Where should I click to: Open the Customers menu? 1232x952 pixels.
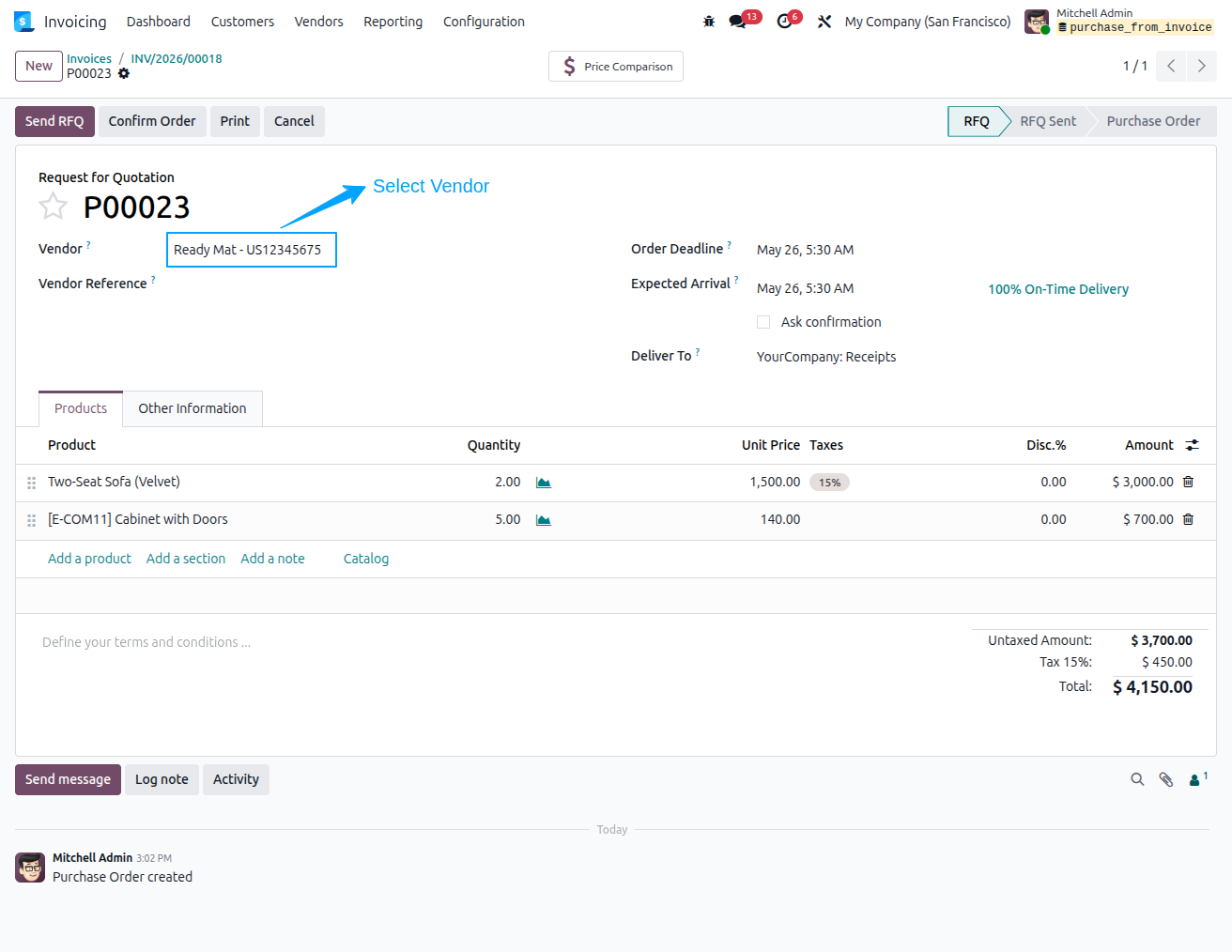click(242, 22)
